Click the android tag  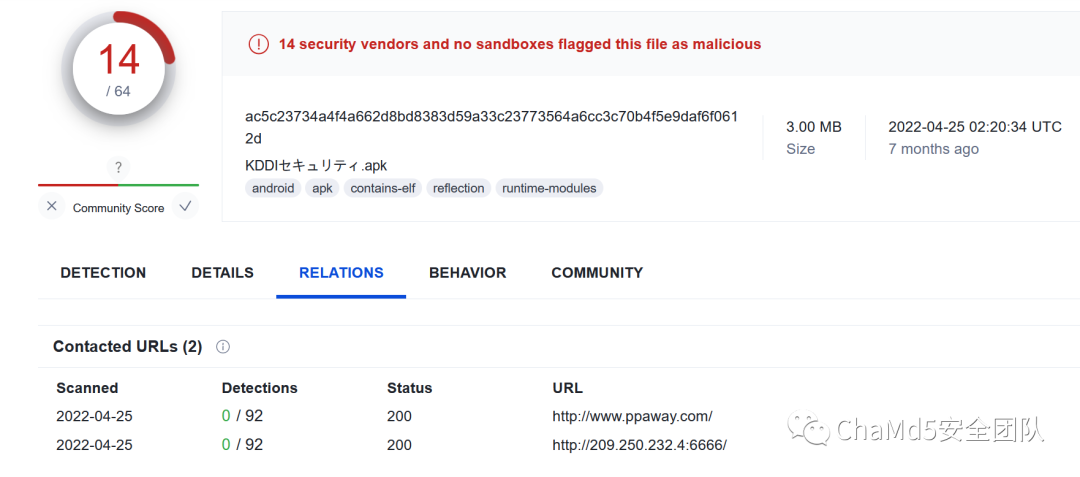273,188
